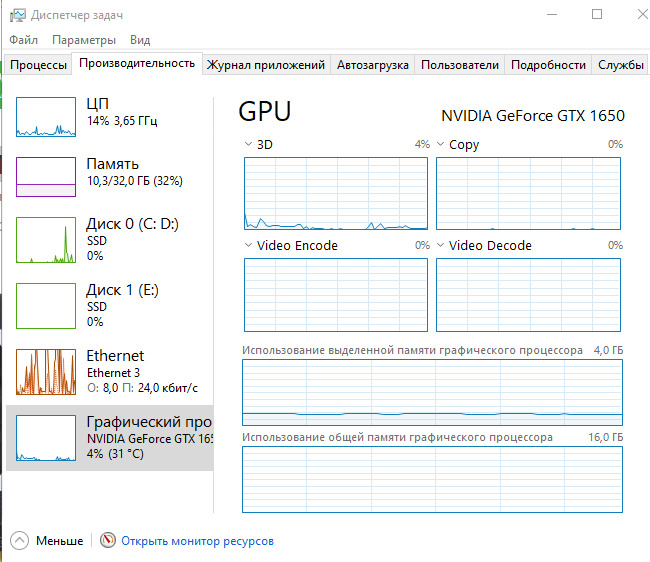Open the Файл menu
Image resolution: width=650 pixels, height=562 pixels.
(23, 40)
